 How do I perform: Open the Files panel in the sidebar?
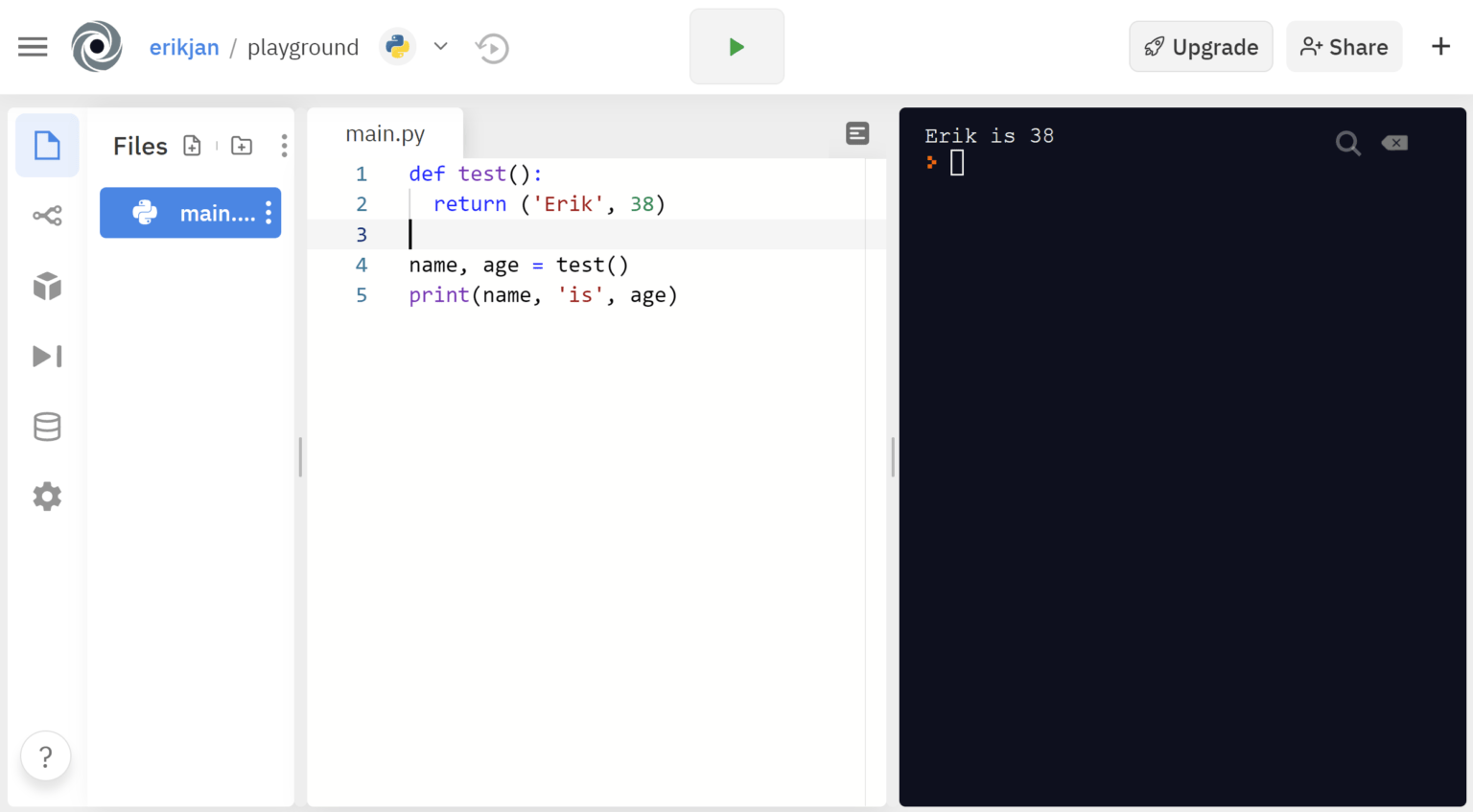pos(46,145)
